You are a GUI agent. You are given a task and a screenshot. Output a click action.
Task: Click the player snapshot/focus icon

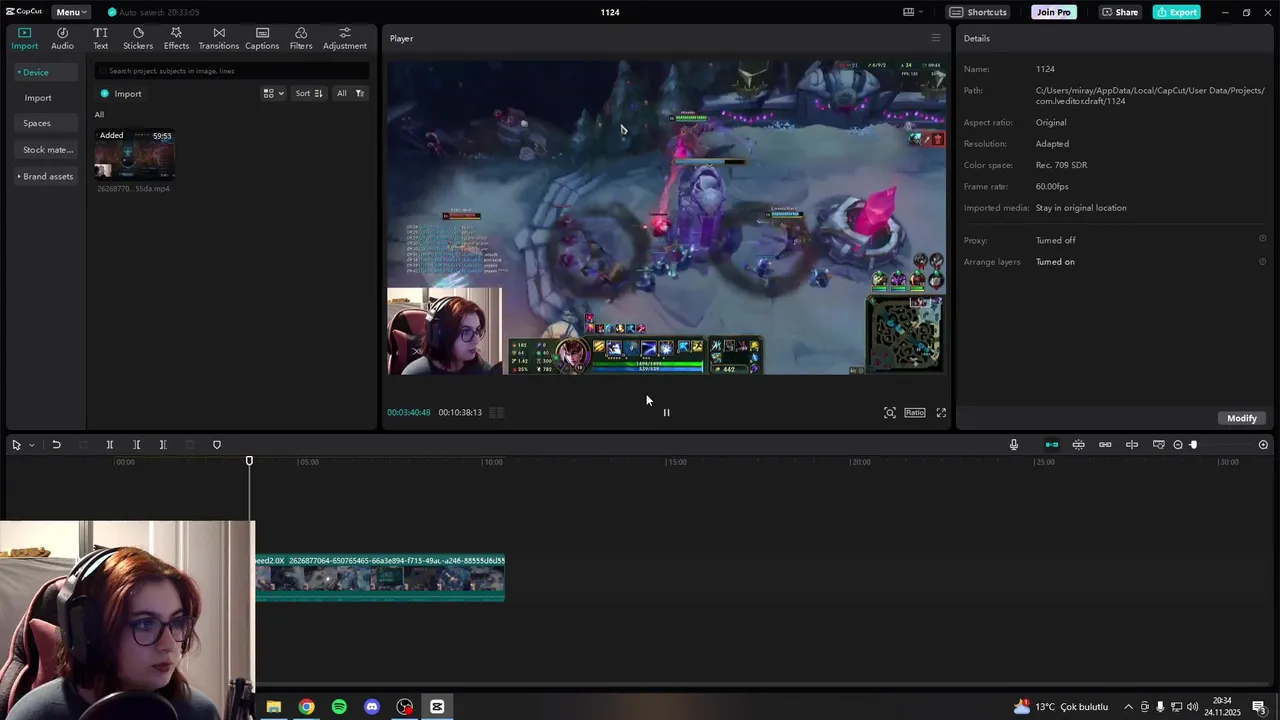click(x=889, y=413)
